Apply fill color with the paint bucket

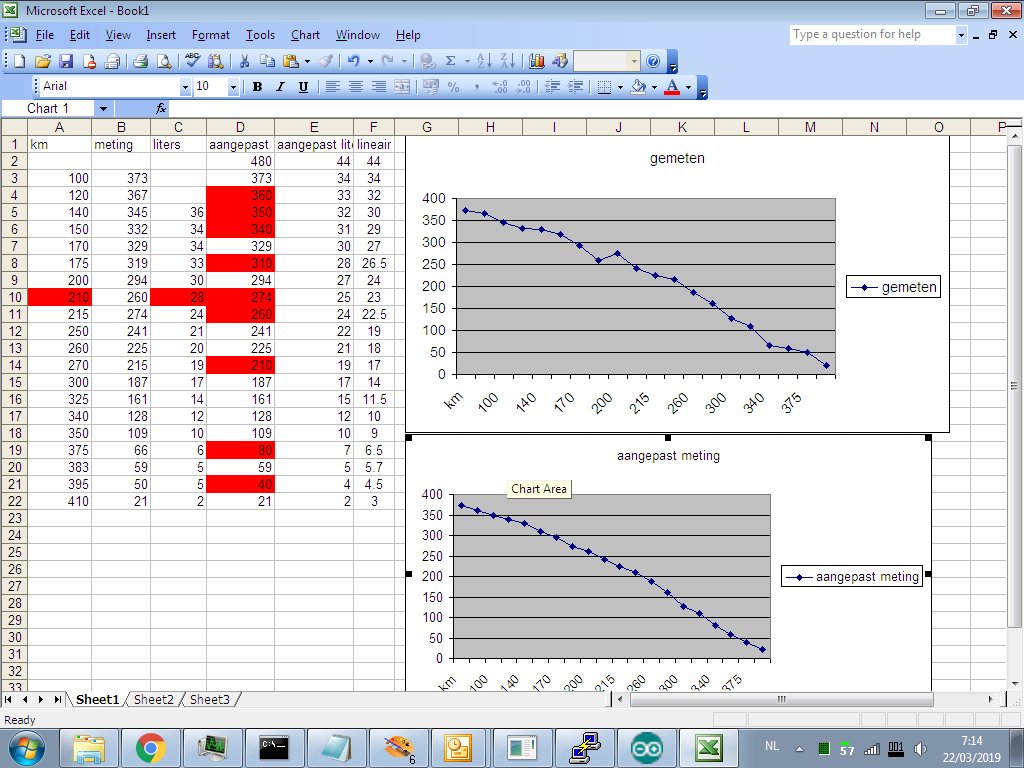pyautogui.click(x=639, y=87)
